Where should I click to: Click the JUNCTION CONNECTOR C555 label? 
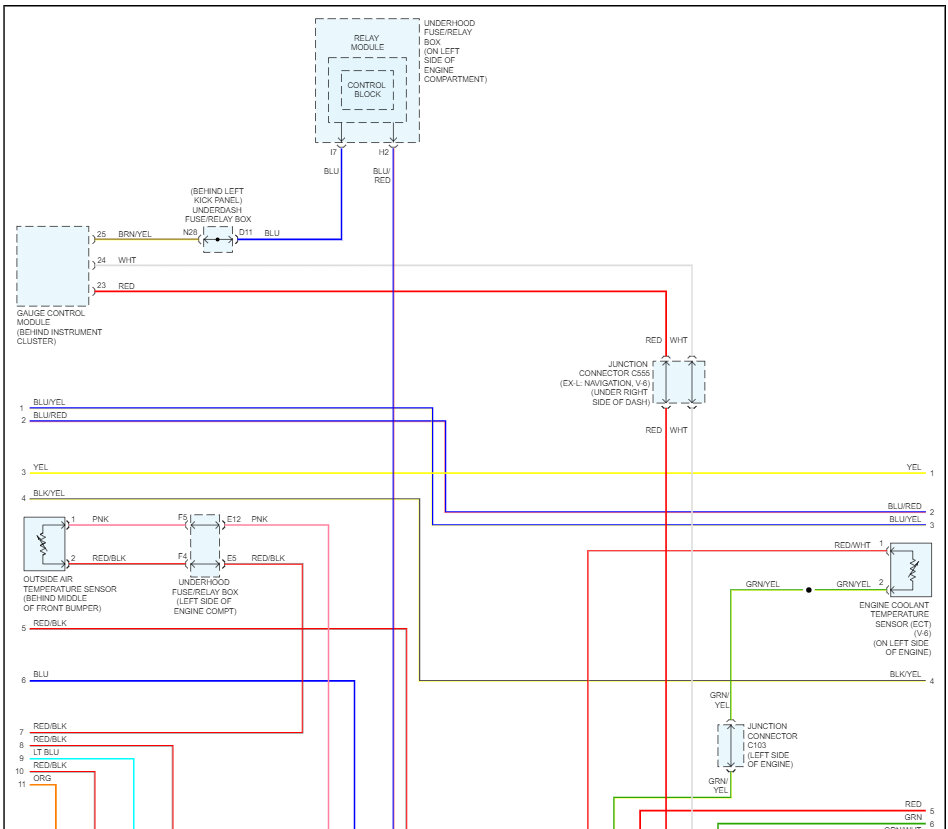point(605,383)
